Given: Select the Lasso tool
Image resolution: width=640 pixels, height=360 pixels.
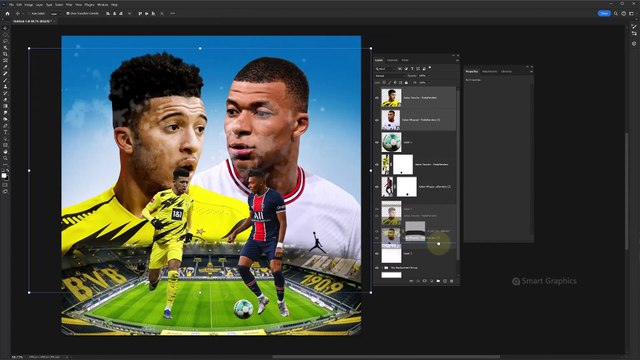Looking at the screenshot, I should (x=5, y=41).
